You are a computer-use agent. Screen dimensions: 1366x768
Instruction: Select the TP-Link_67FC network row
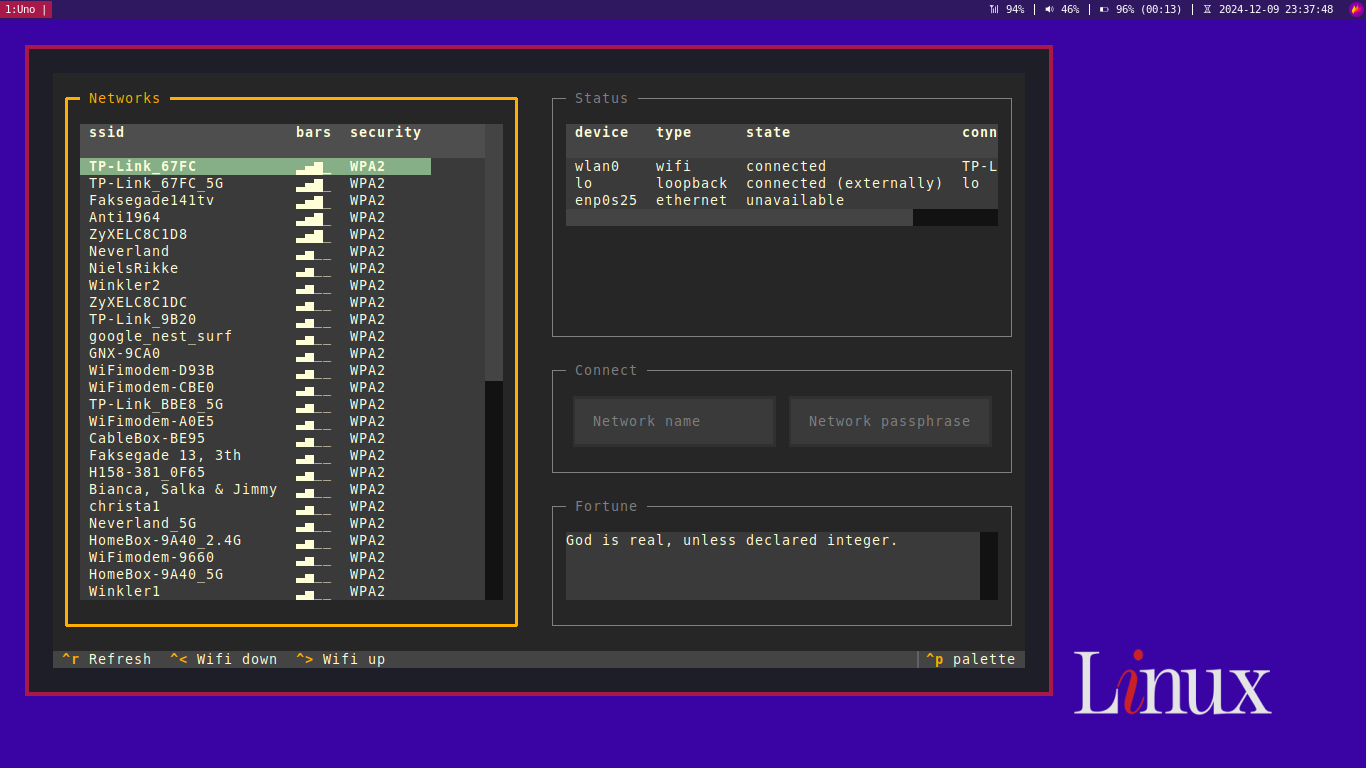point(255,166)
